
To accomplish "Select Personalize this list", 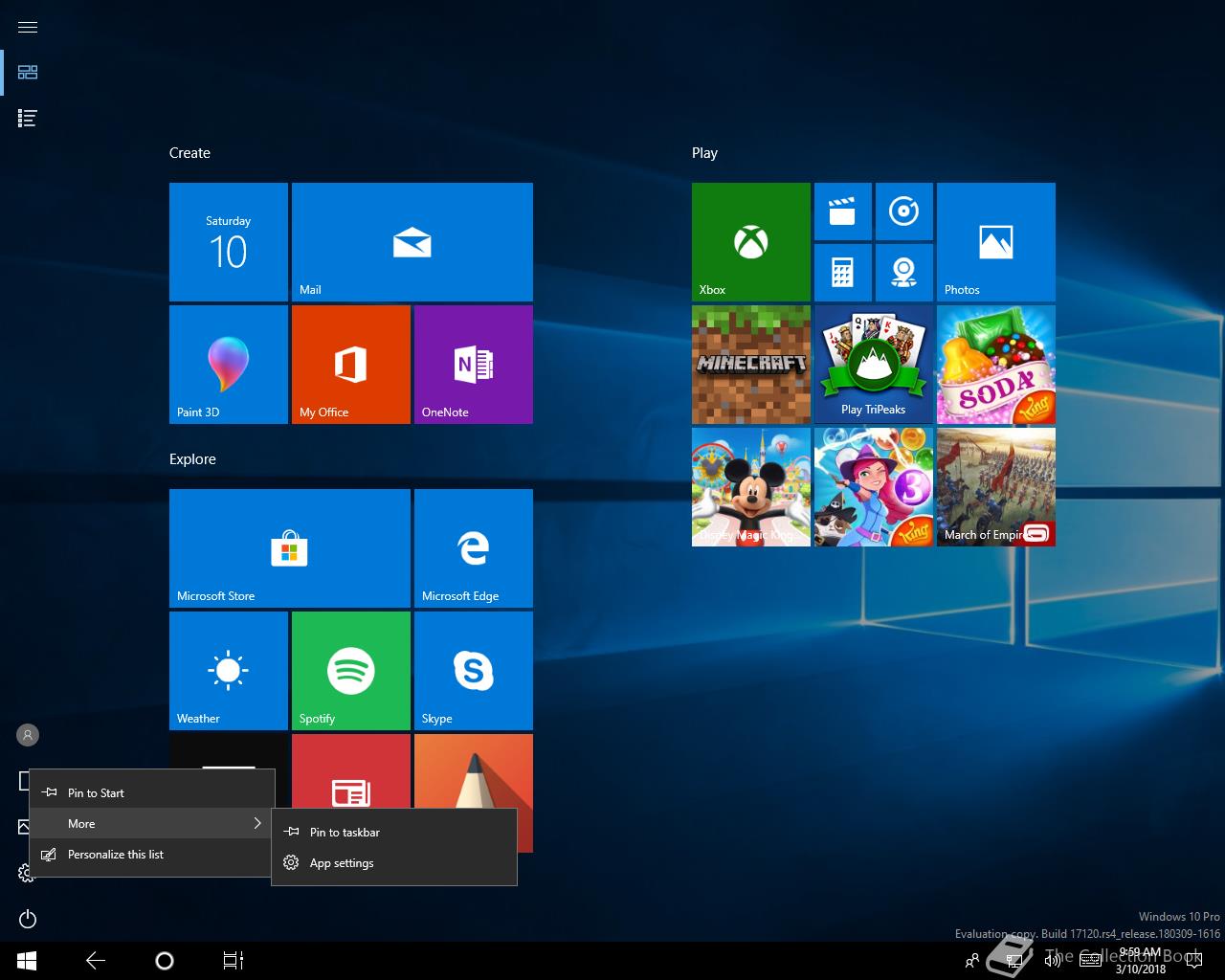I will pyautogui.click(x=152, y=854).
